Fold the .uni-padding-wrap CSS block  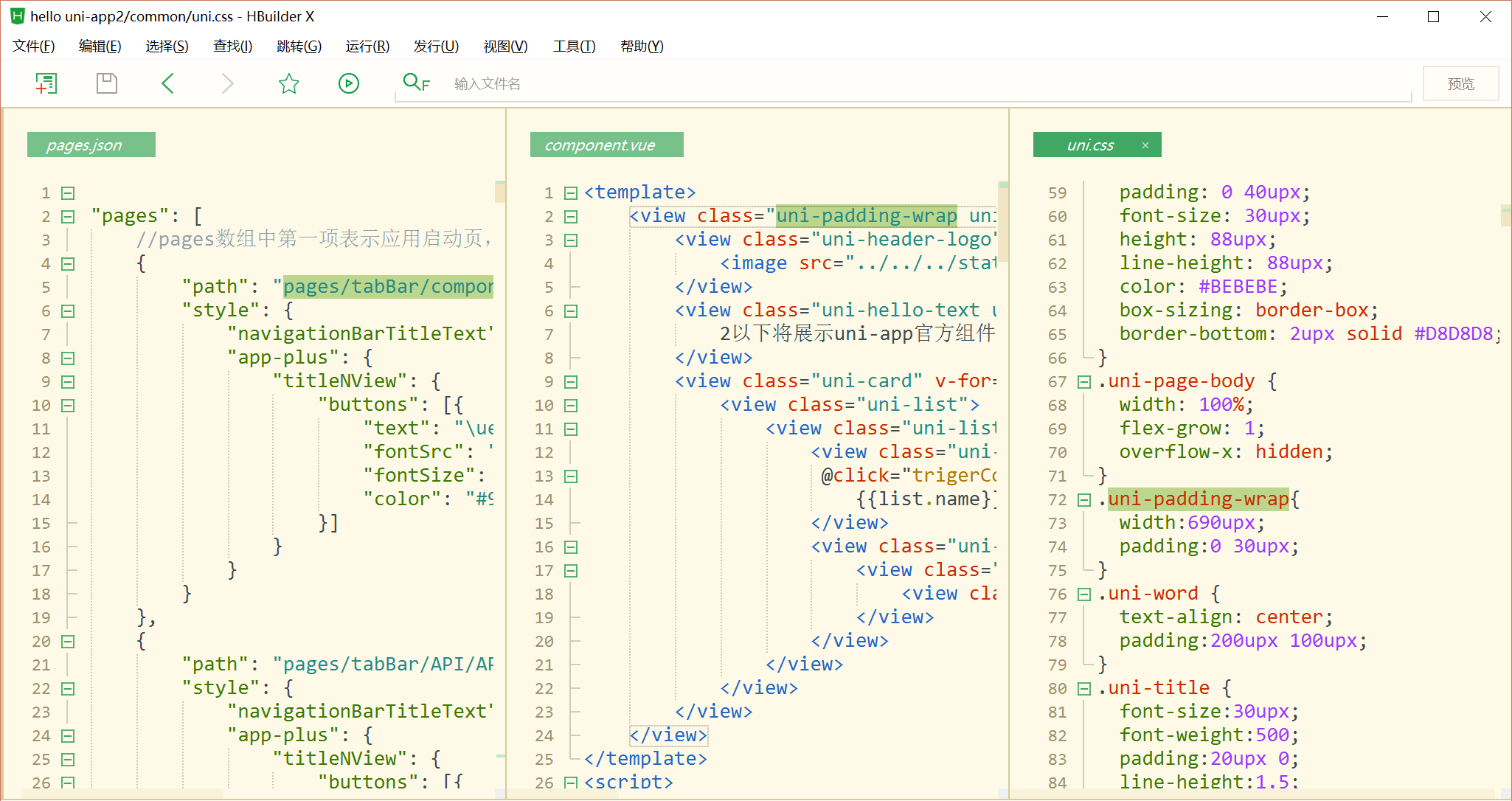1084,500
